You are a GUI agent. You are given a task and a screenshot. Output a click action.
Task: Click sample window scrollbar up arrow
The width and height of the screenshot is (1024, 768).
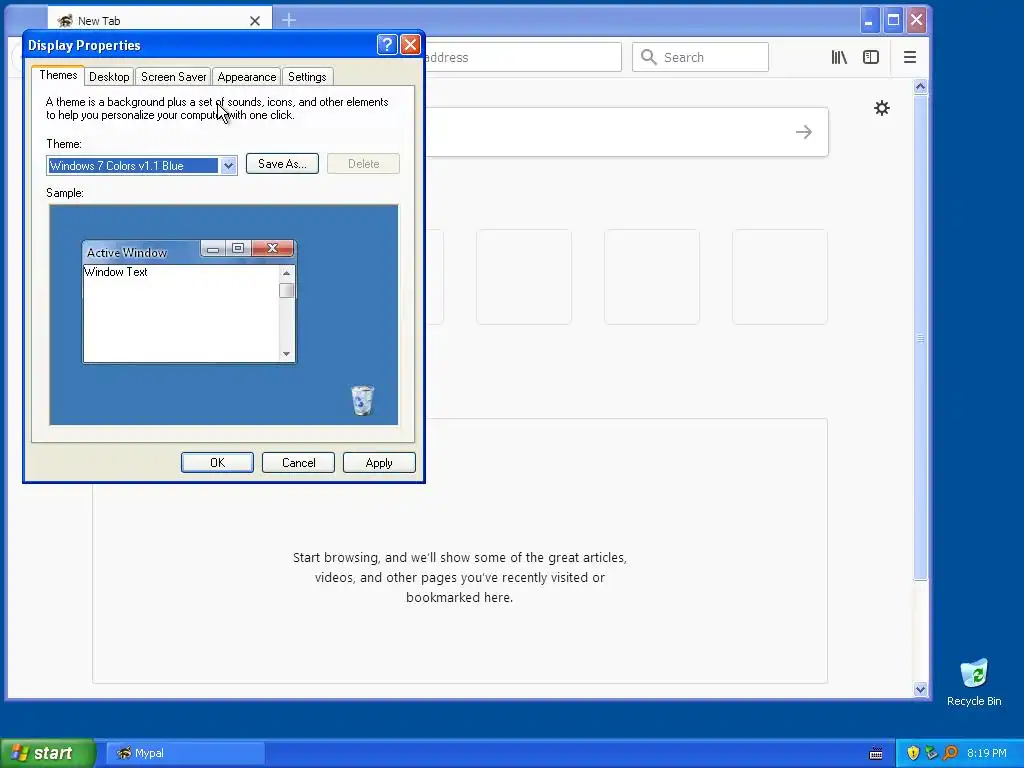coord(286,273)
